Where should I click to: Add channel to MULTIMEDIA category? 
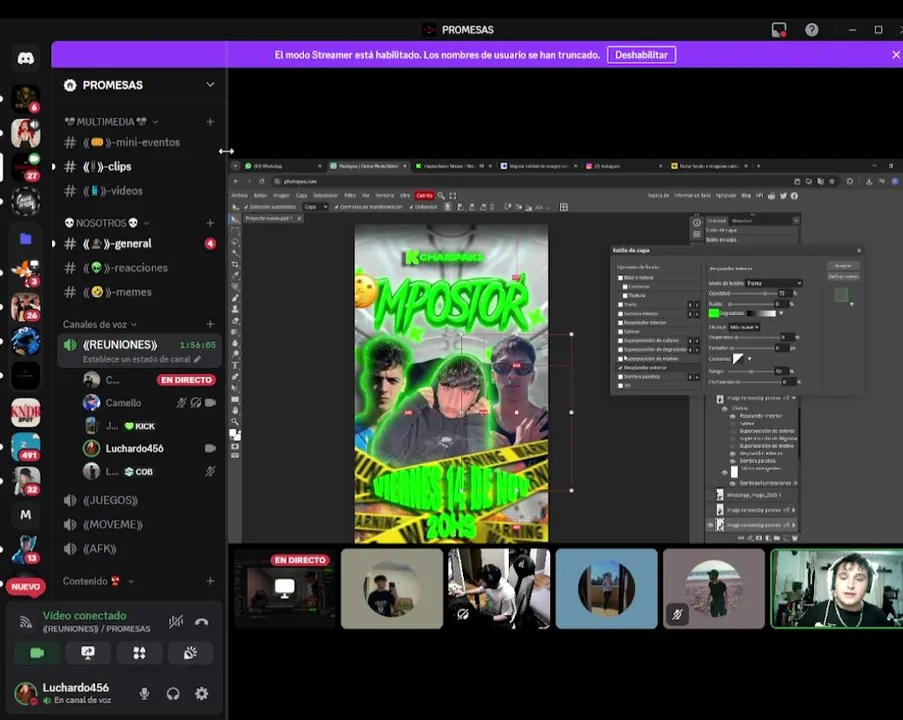coord(210,122)
